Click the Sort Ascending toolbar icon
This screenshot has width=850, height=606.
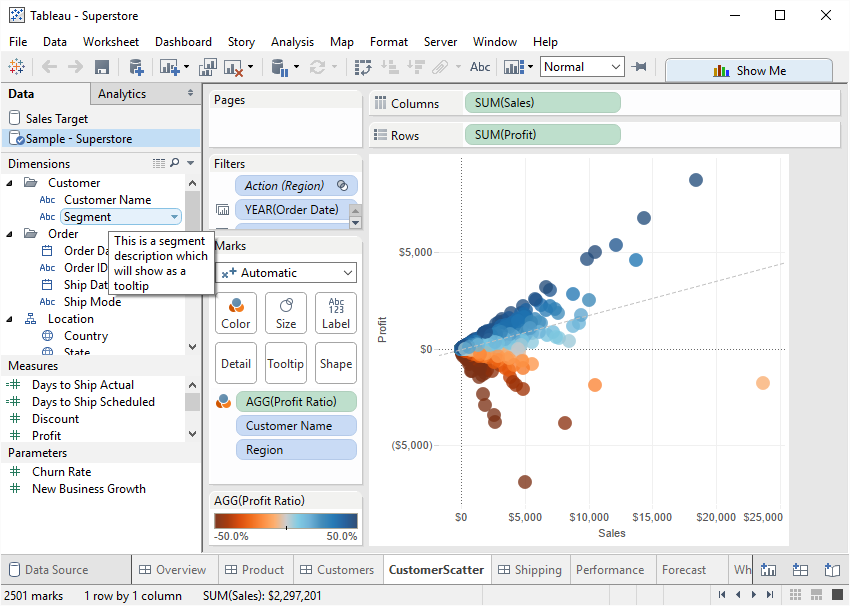tap(390, 67)
